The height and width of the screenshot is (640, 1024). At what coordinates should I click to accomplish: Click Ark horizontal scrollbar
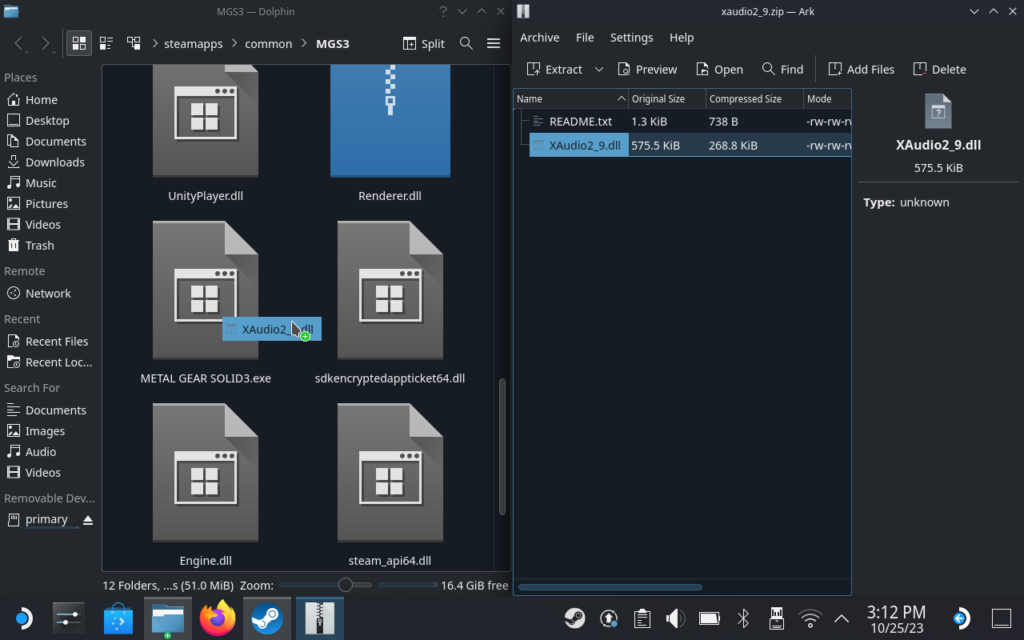pyautogui.click(x=610, y=587)
